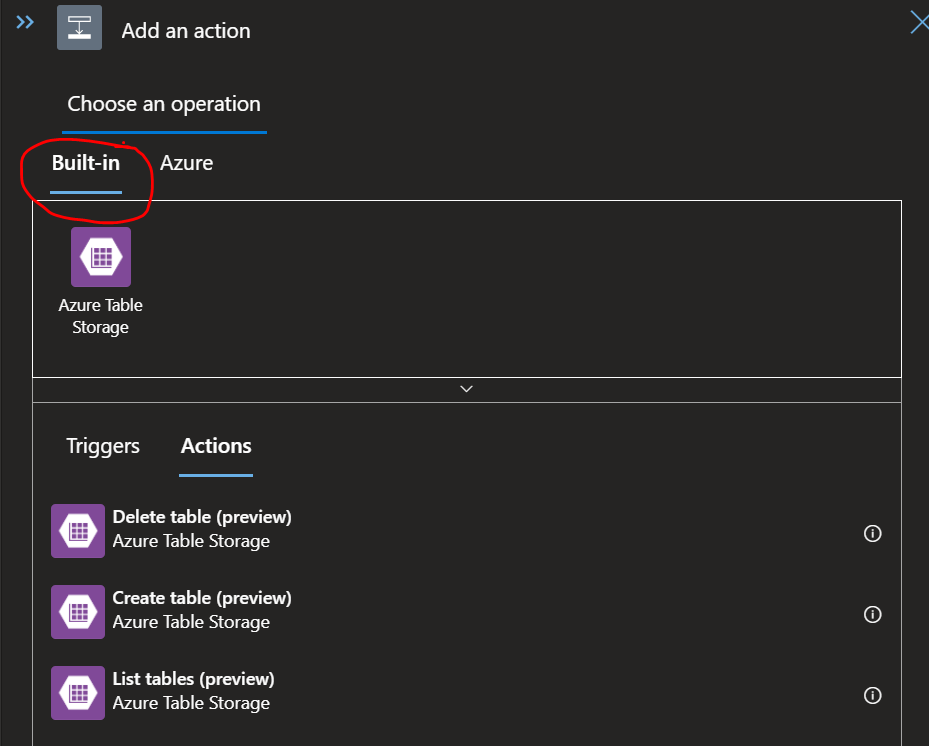
Task: Click the Create table row's storage icon
Action: 77,612
